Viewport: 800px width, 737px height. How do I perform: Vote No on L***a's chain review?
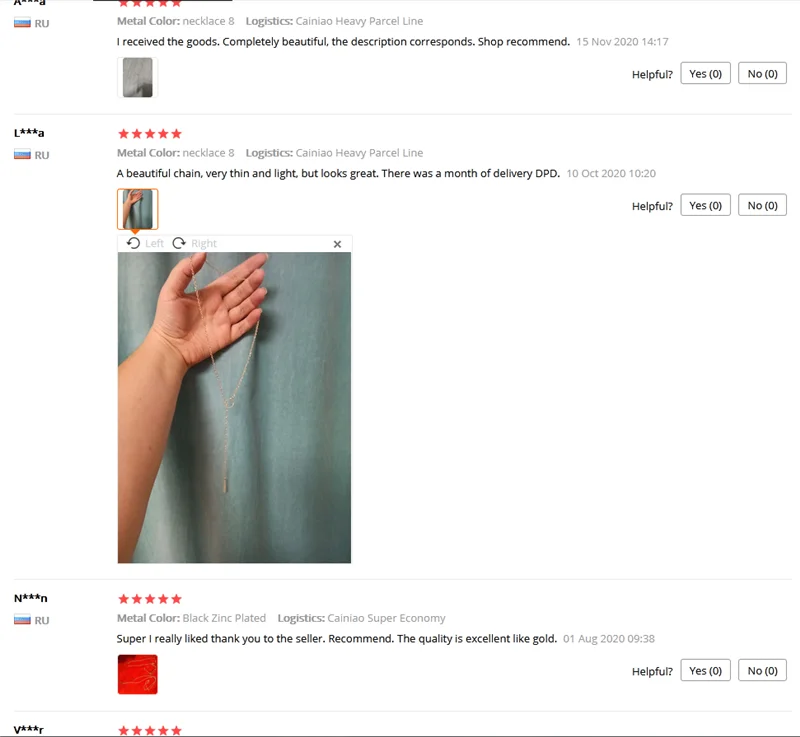click(x=762, y=206)
